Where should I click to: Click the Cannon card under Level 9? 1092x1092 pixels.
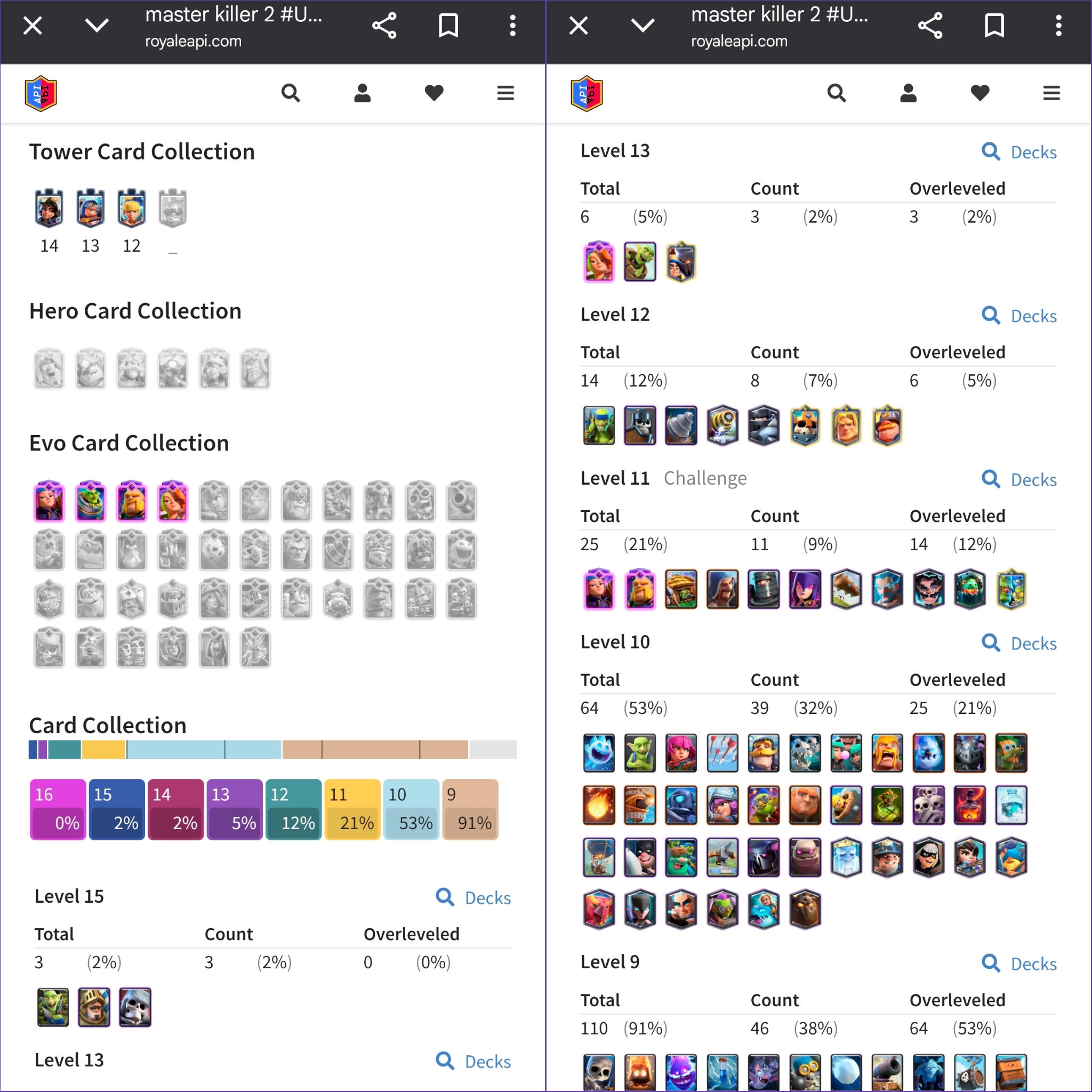click(x=887, y=1072)
